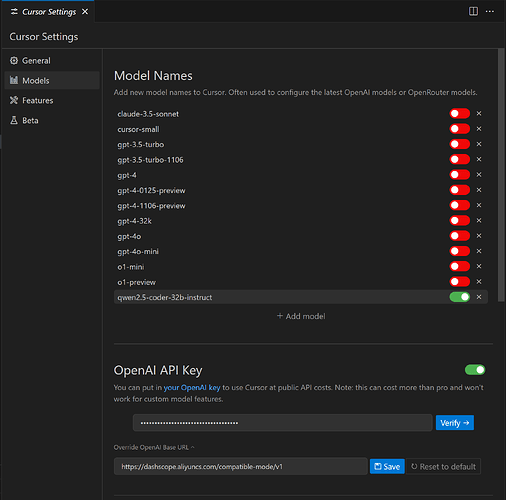
Task: Remove the gpt-4 model using its X
Action: (x=479, y=175)
